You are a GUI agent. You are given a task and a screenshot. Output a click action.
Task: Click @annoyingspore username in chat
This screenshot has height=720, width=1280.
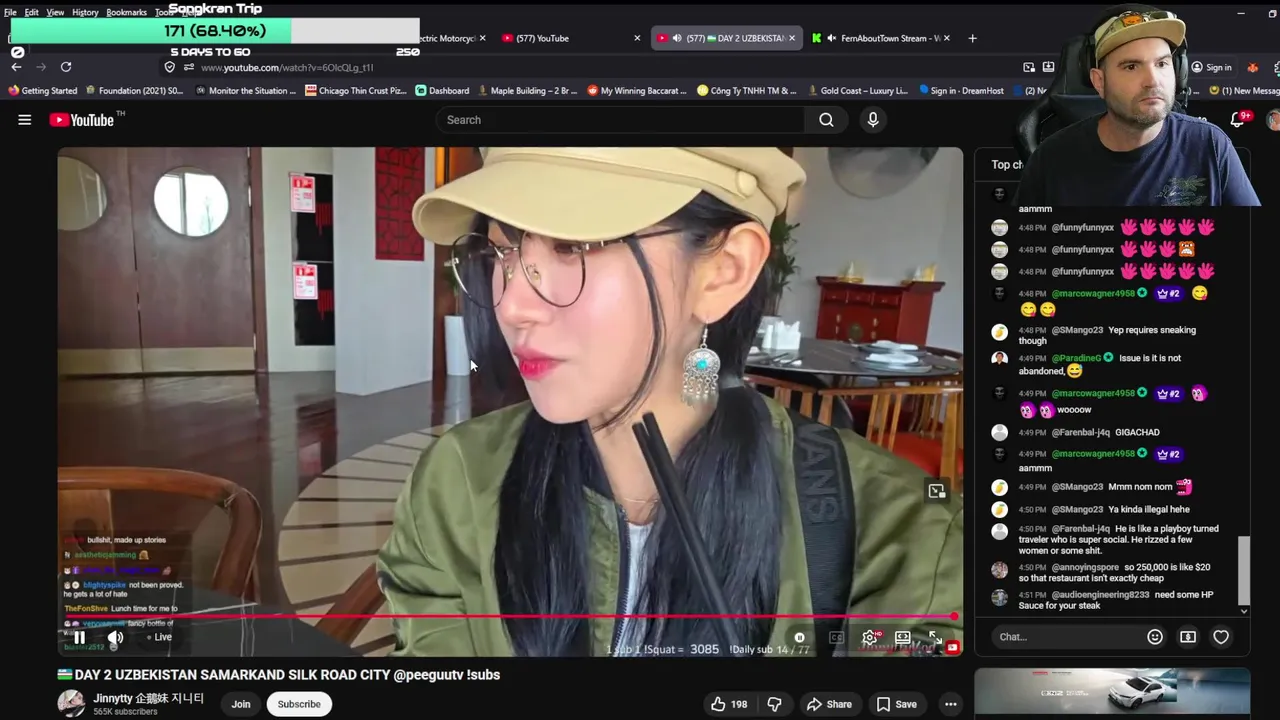coord(1085,567)
